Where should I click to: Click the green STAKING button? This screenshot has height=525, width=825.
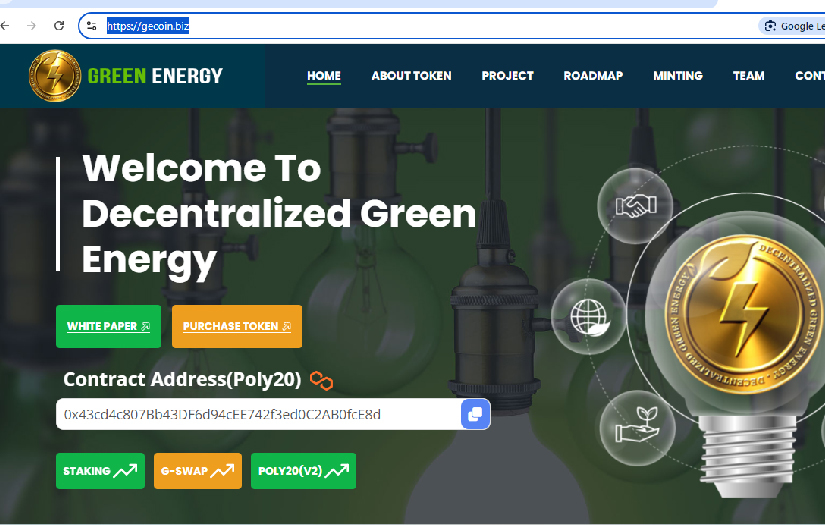point(100,471)
